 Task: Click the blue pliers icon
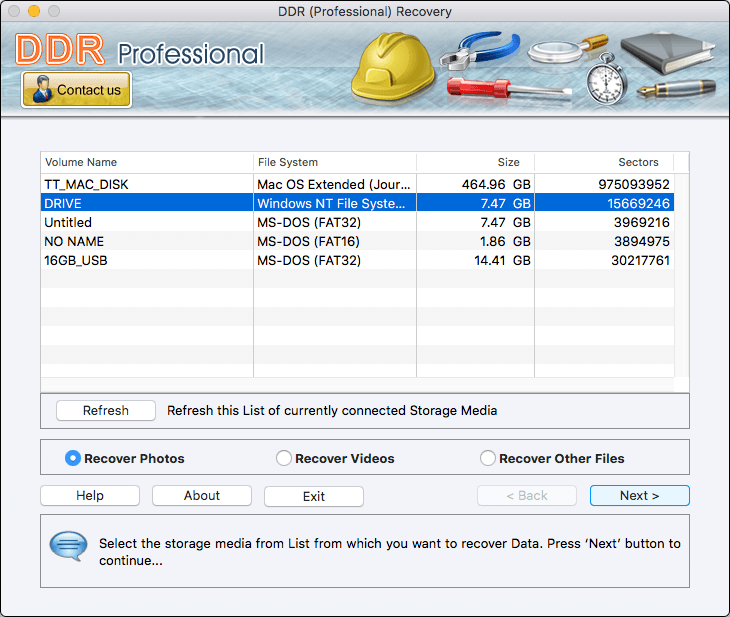click(480, 49)
